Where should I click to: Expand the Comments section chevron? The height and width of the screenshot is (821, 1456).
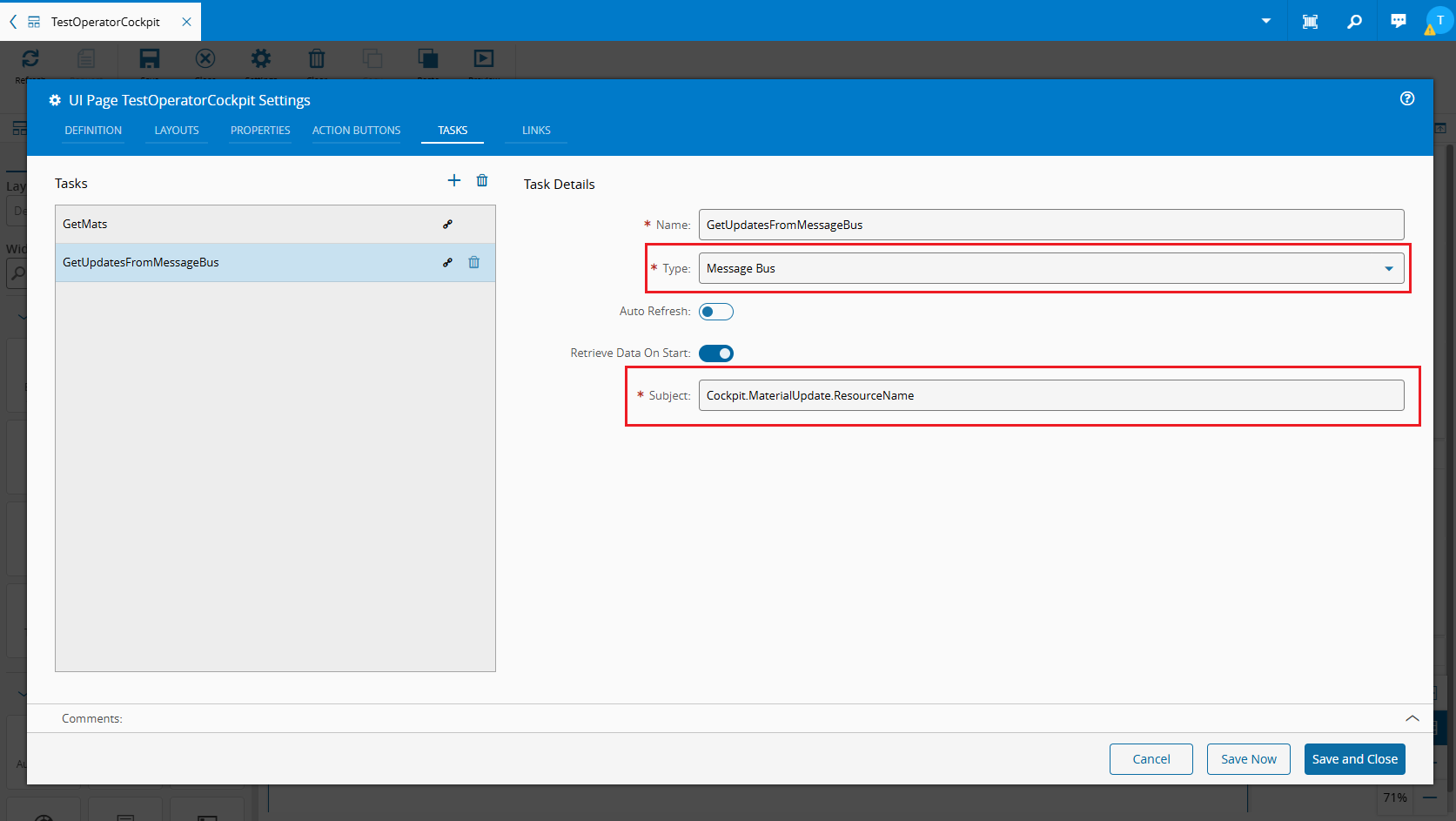(1412, 718)
